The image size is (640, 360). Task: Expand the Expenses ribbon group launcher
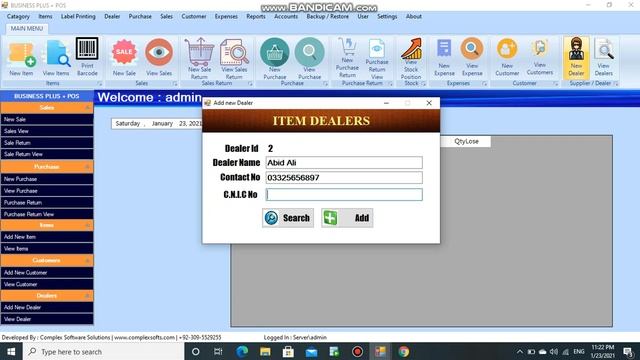(484, 84)
